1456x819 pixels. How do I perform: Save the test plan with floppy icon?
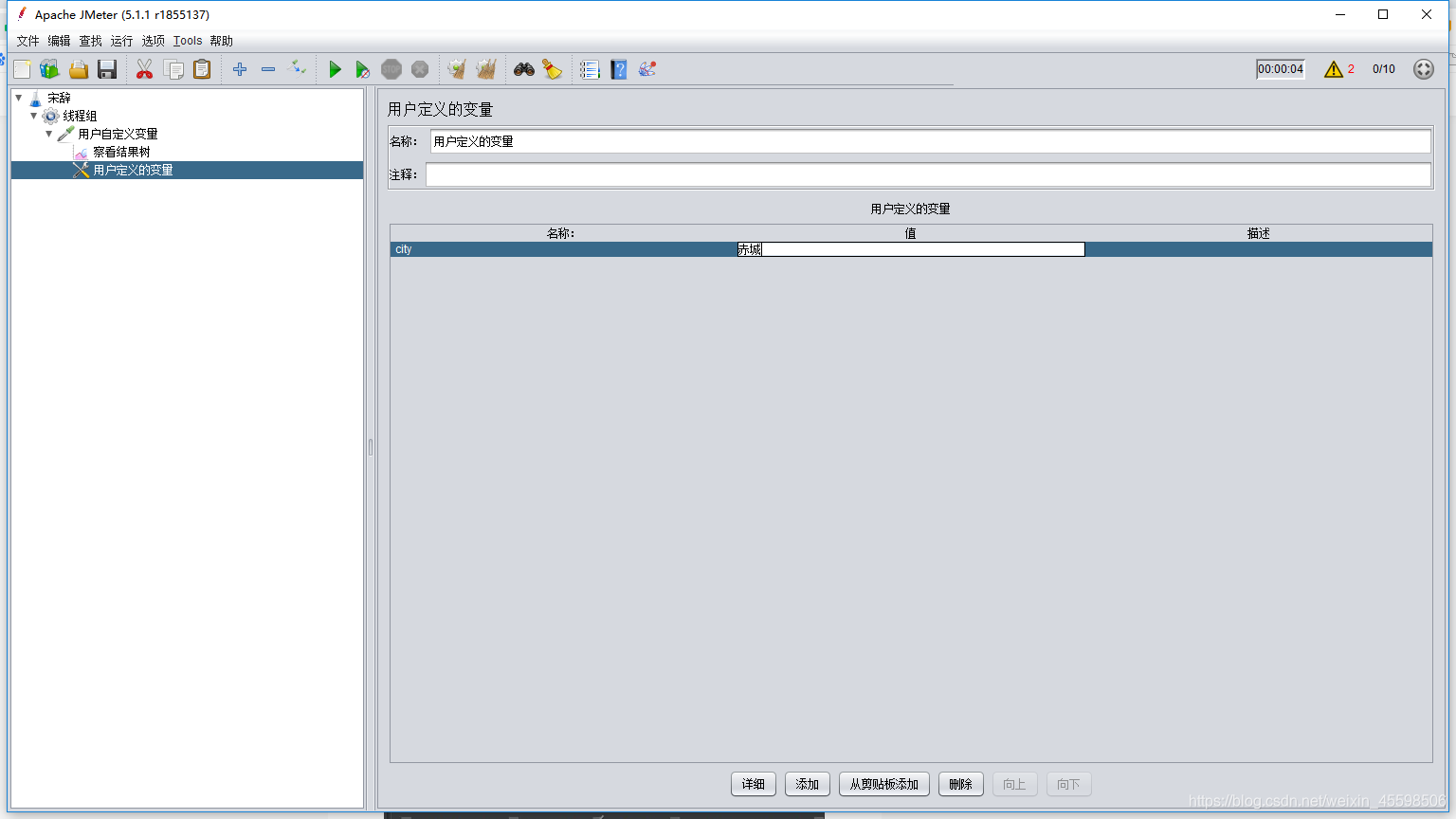107,69
